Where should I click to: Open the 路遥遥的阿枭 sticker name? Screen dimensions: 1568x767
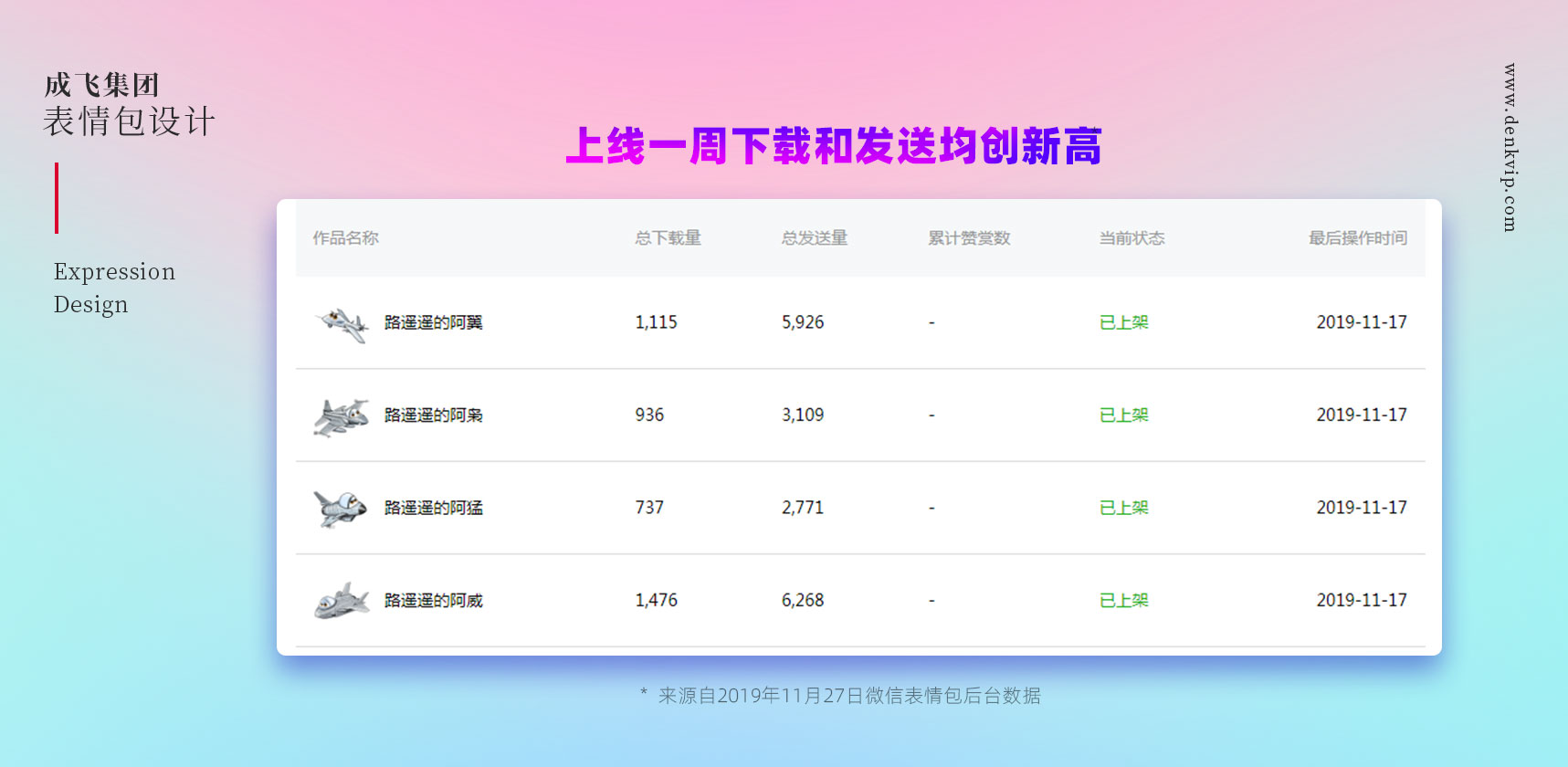[x=433, y=415]
